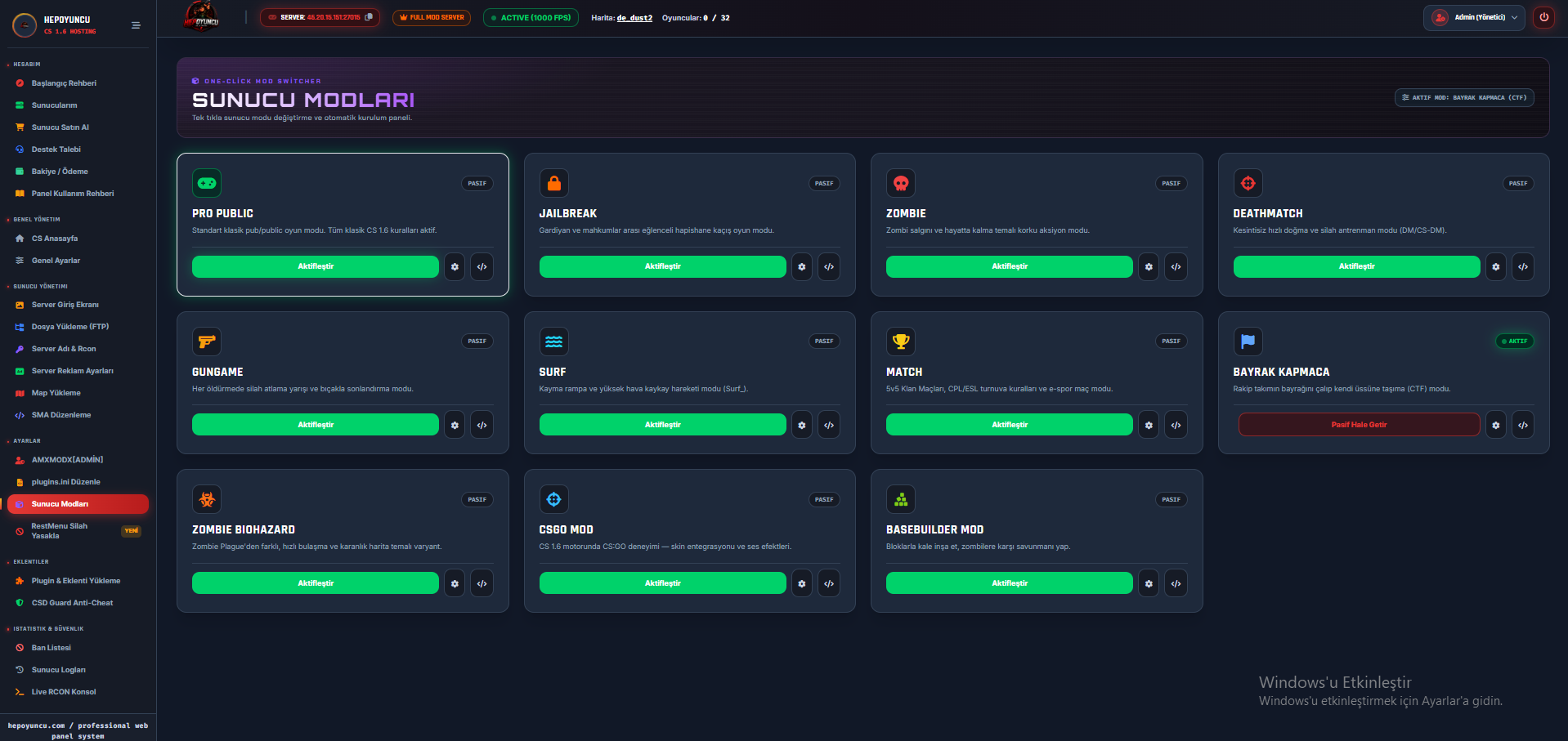This screenshot has width=1568, height=741.
Task: Open settings gear on BAYRAK KAPMACA card
Action: pyautogui.click(x=1496, y=425)
